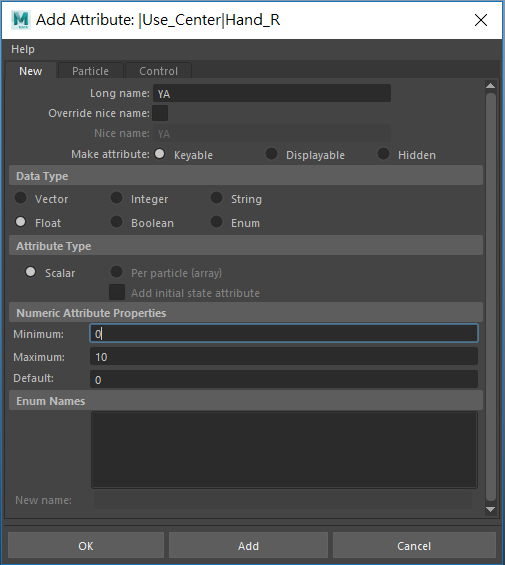Click the Long name input field
Image resolution: width=505 pixels, height=565 pixels.
point(272,93)
